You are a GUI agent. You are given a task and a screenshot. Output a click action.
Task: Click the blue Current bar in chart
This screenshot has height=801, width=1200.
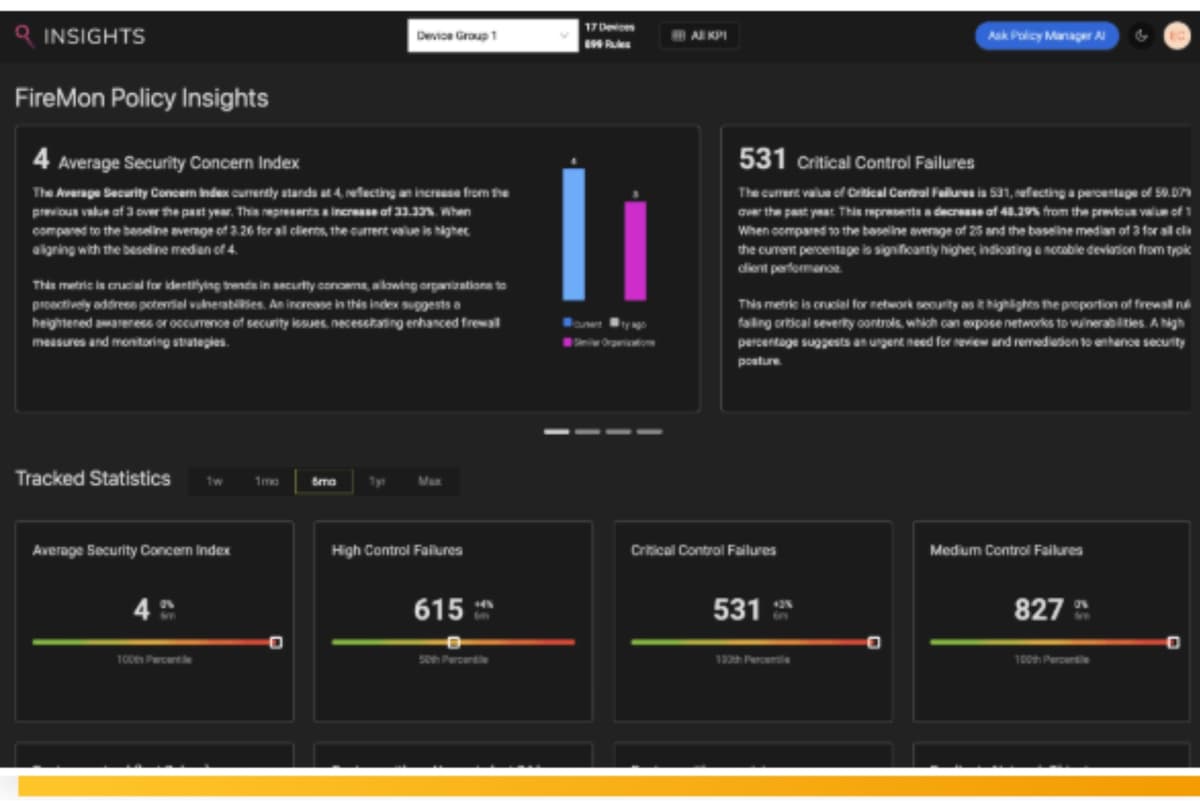[x=573, y=234]
